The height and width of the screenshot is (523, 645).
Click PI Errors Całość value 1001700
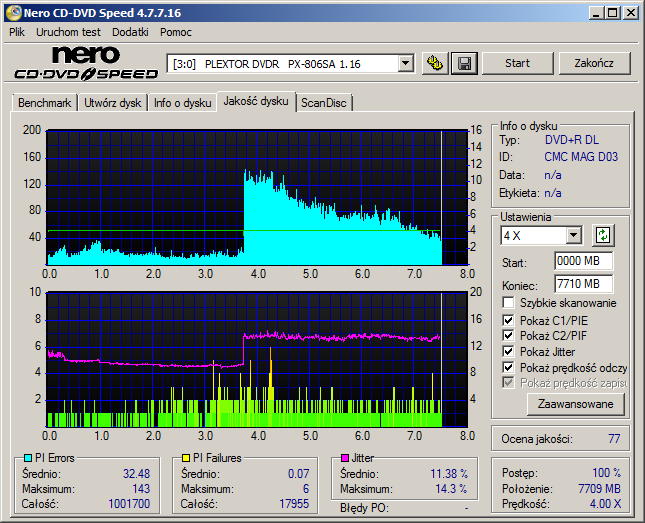[129, 504]
